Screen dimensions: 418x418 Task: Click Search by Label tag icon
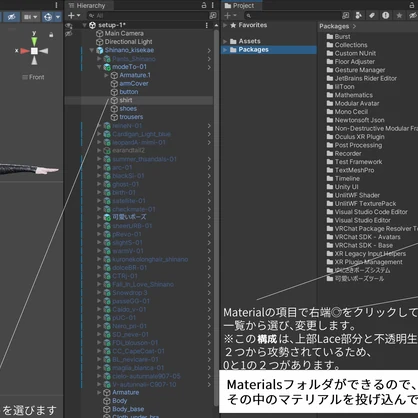tap(372, 15)
